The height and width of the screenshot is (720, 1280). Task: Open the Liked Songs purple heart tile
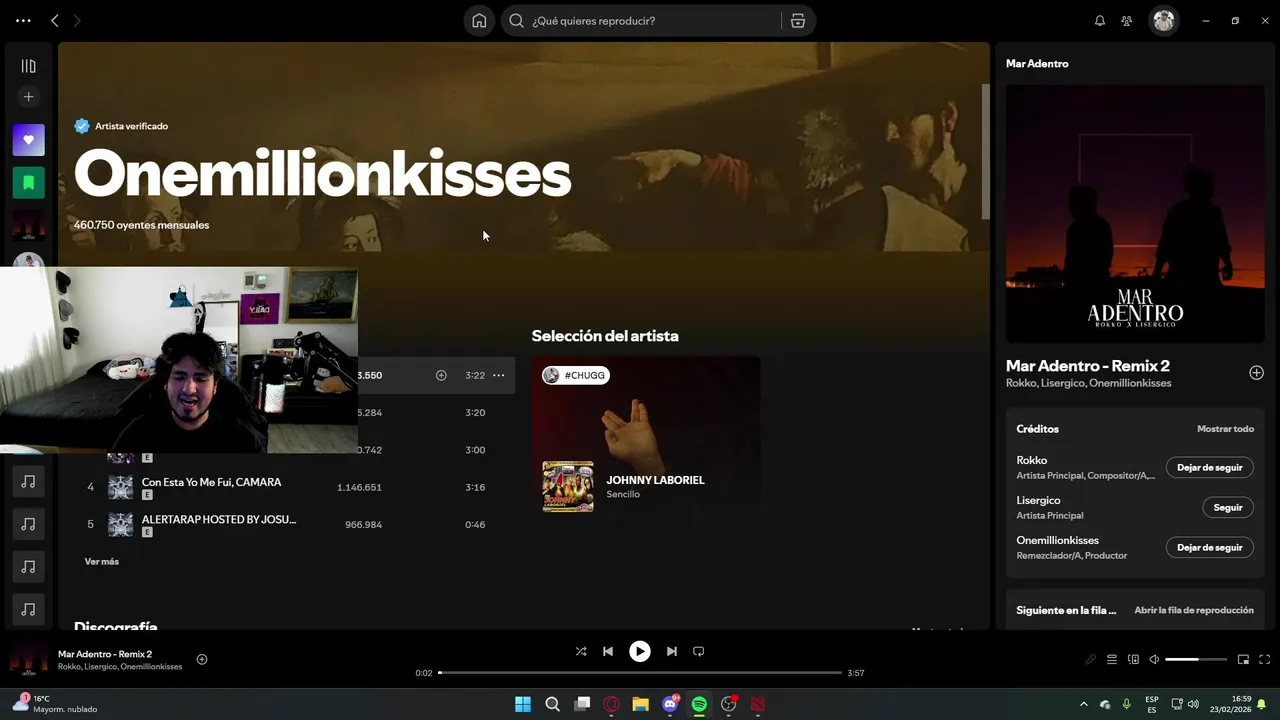pyautogui.click(x=28, y=140)
